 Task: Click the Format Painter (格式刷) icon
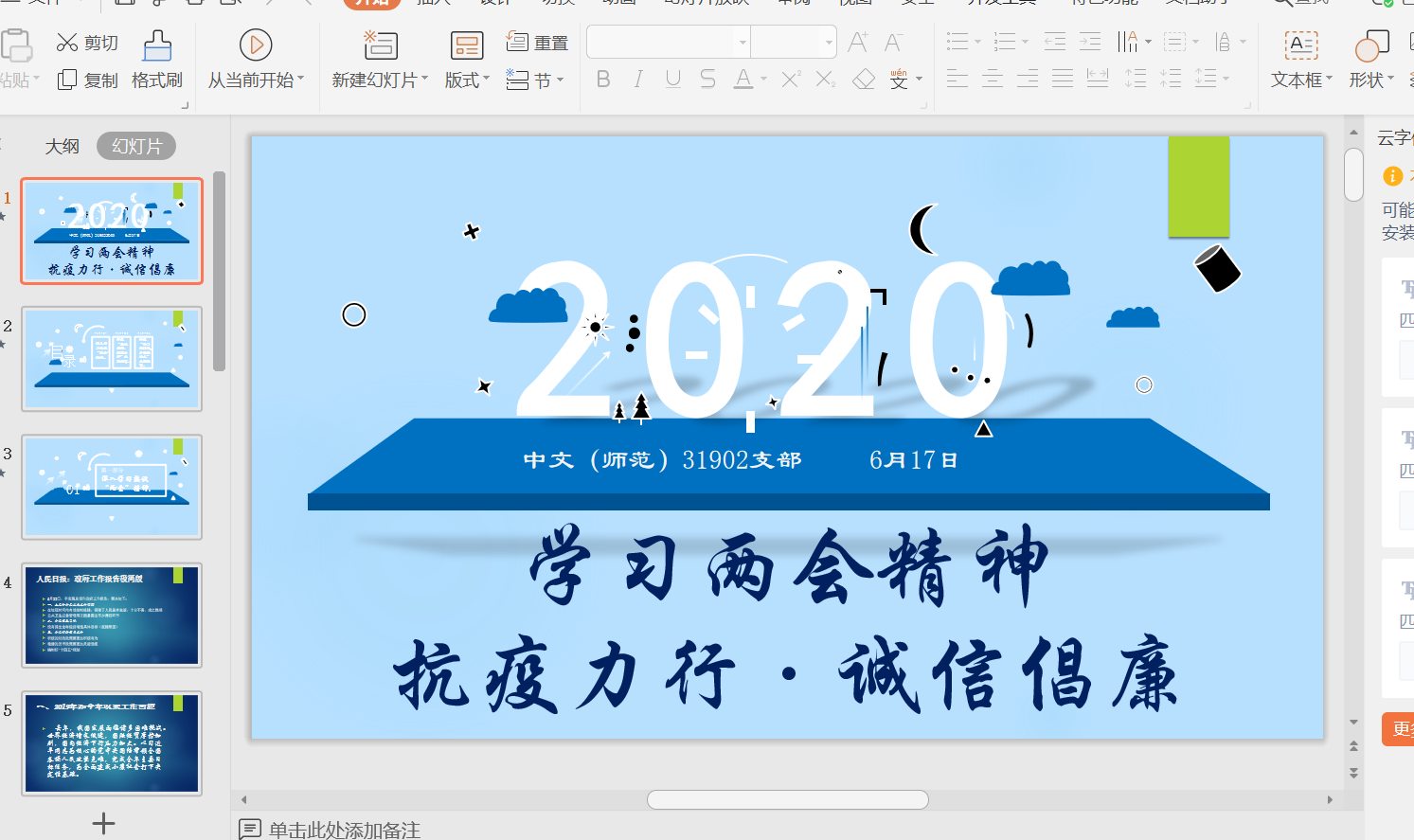(x=157, y=46)
